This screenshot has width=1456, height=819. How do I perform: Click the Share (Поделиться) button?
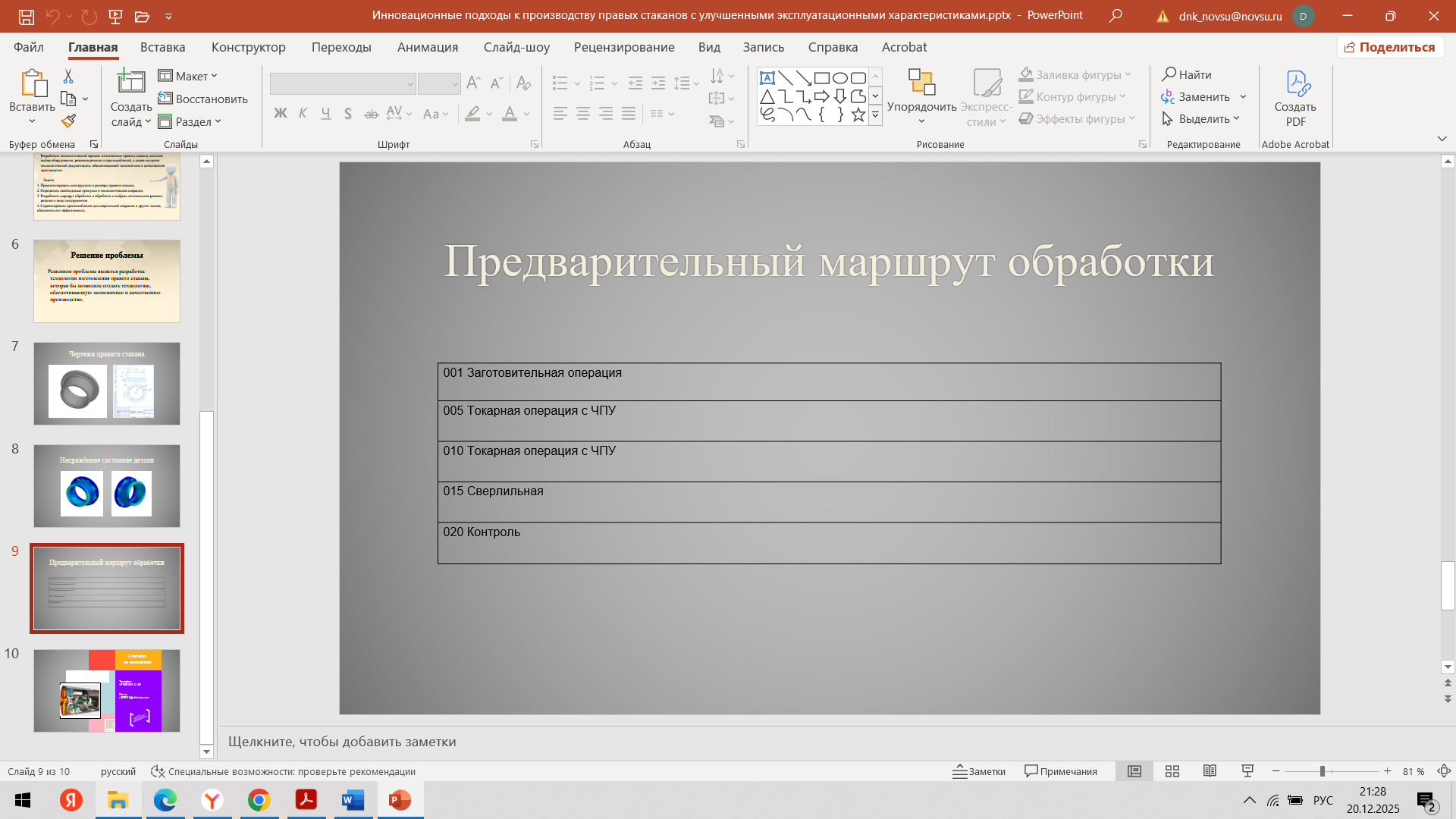[x=1390, y=47]
